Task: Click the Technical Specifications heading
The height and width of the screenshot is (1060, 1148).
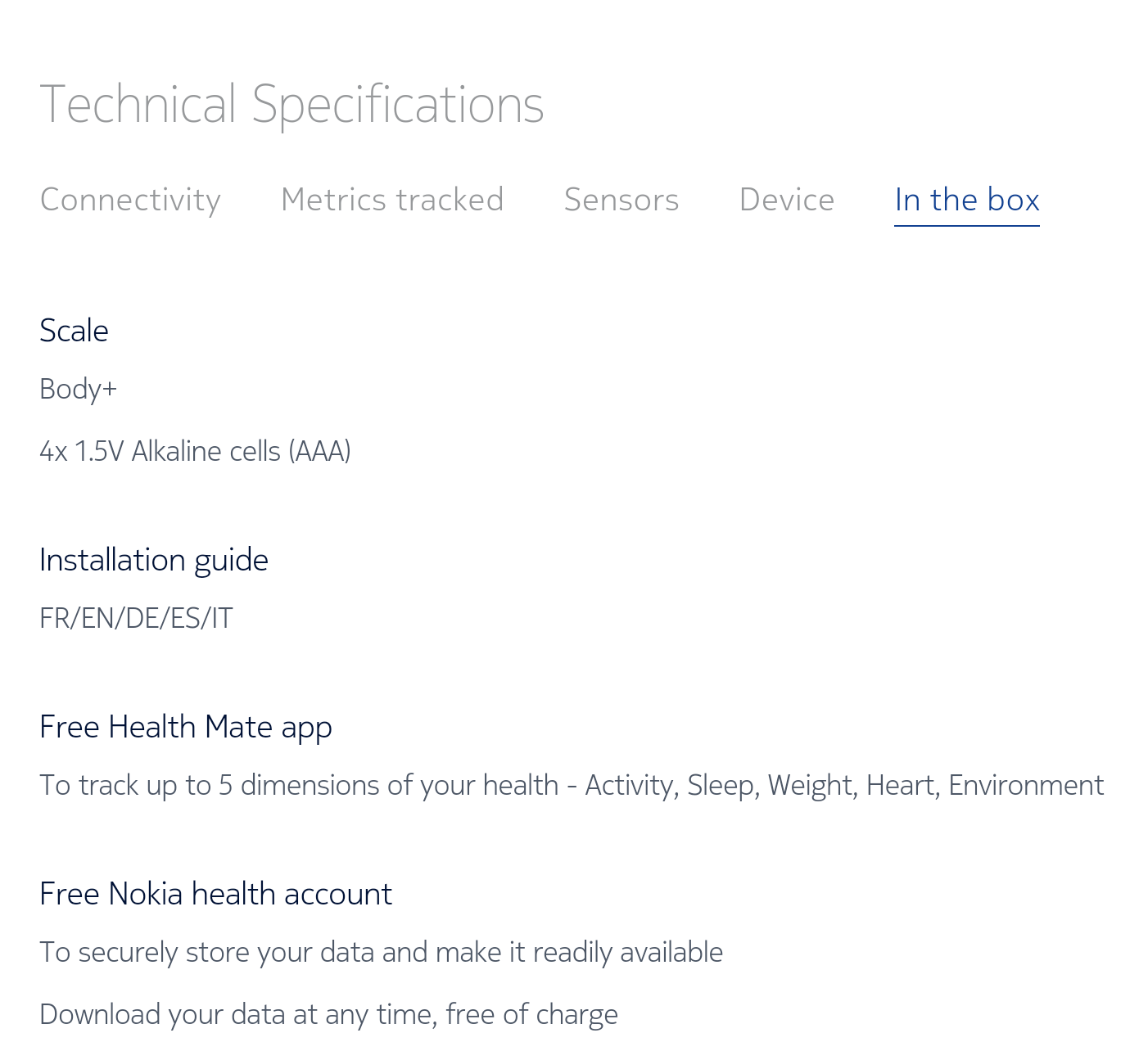Action: click(292, 104)
